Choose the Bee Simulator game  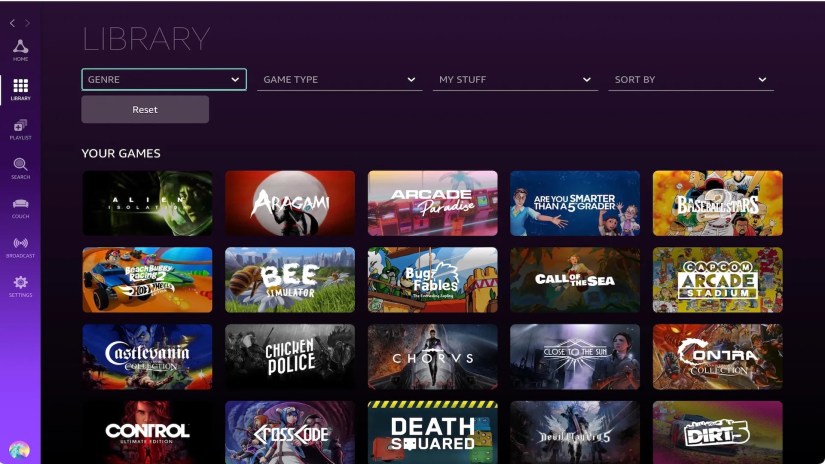[x=290, y=280]
